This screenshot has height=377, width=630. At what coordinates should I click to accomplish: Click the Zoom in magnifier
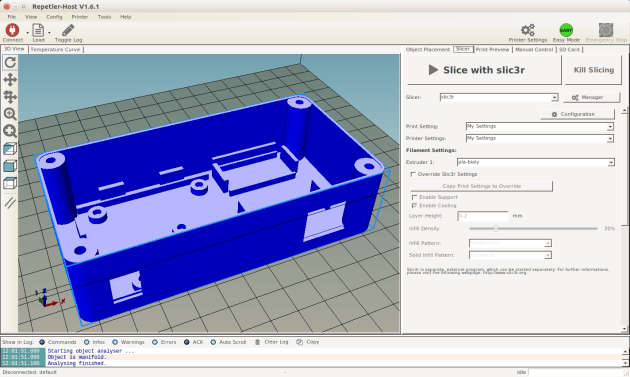[10, 114]
